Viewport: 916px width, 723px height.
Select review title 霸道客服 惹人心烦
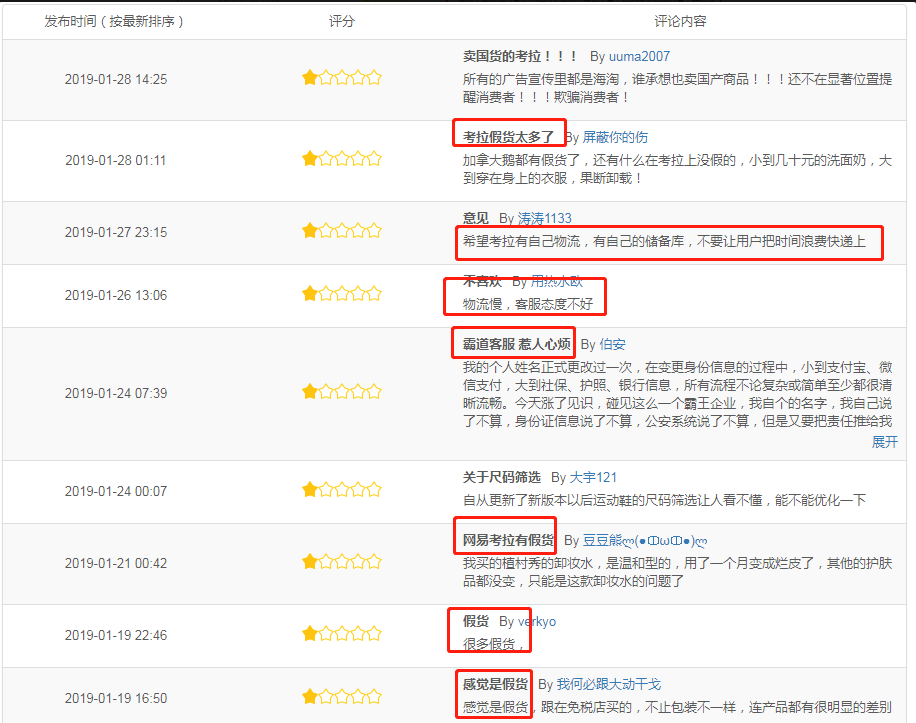(516, 345)
